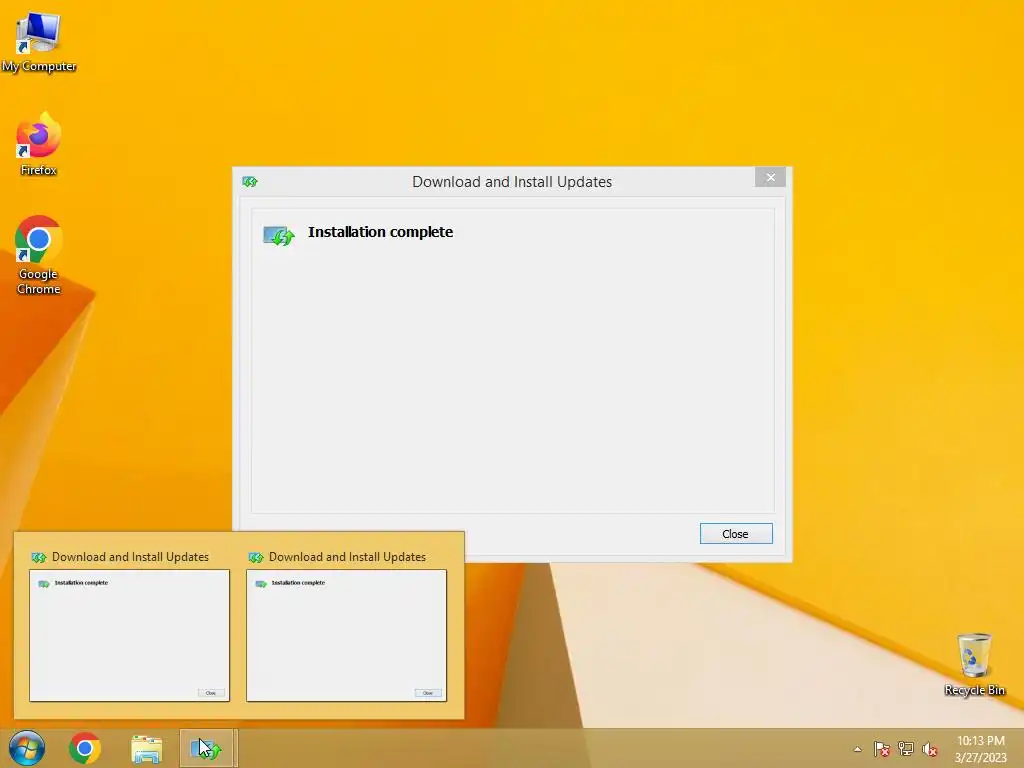The width and height of the screenshot is (1024, 768).
Task: Close the dialog using the title bar X
Action: point(771,177)
